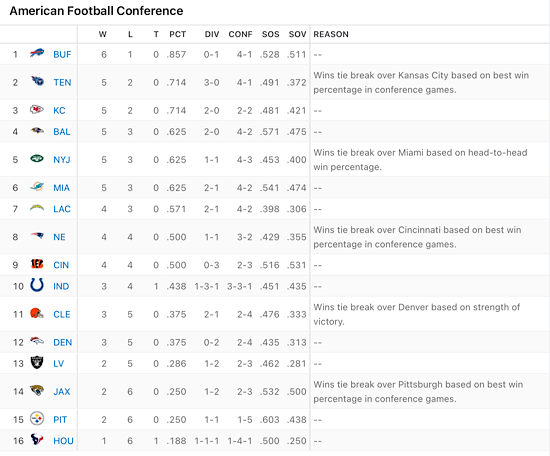Image resolution: width=550 pixels, height=456 pixels.
Task: Open the LAC team link
Action: (62, 209)
